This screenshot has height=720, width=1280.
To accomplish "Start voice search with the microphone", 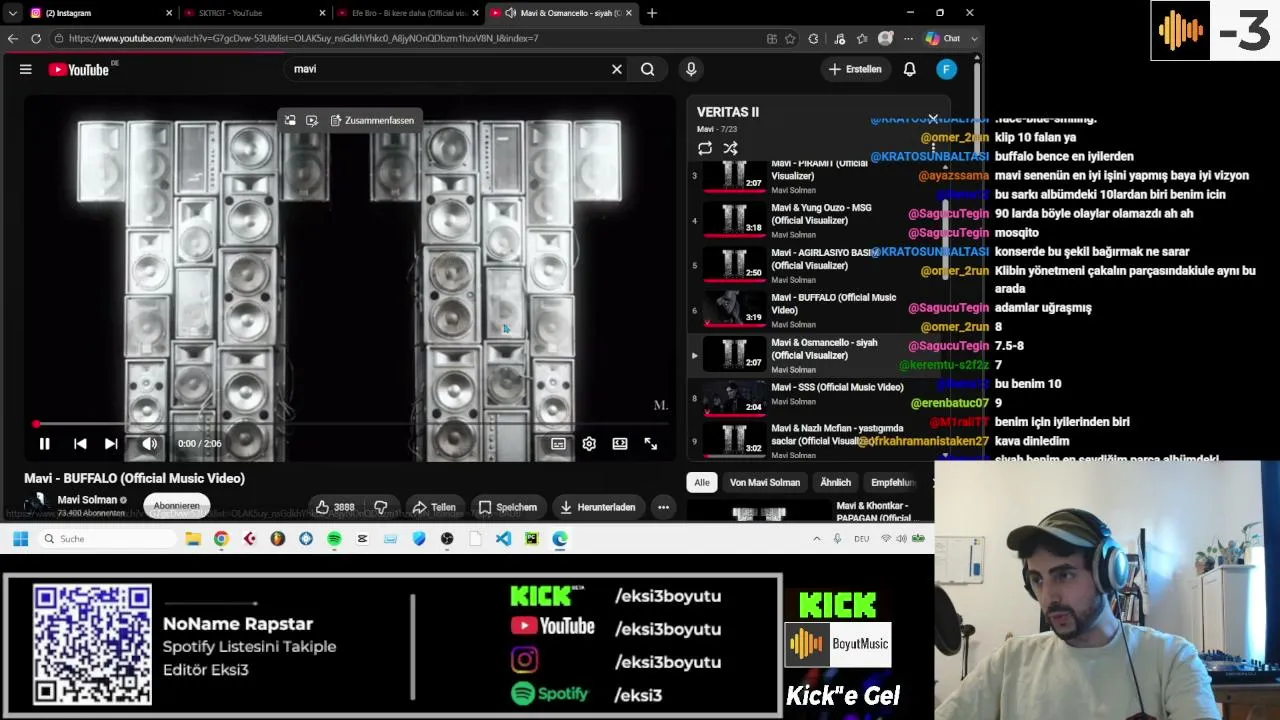I will click(691, 69).
